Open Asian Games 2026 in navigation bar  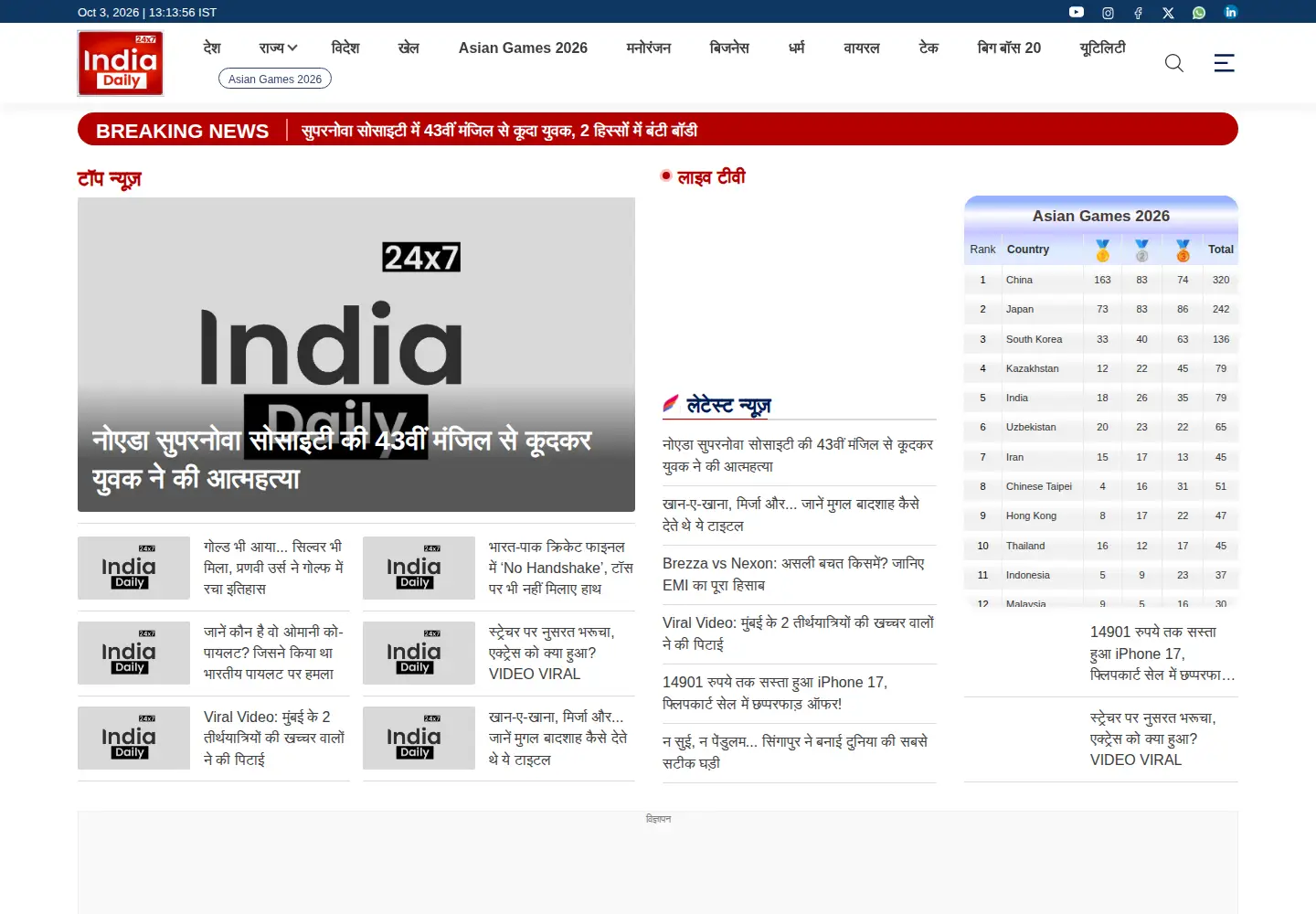(x=523, y=48)
